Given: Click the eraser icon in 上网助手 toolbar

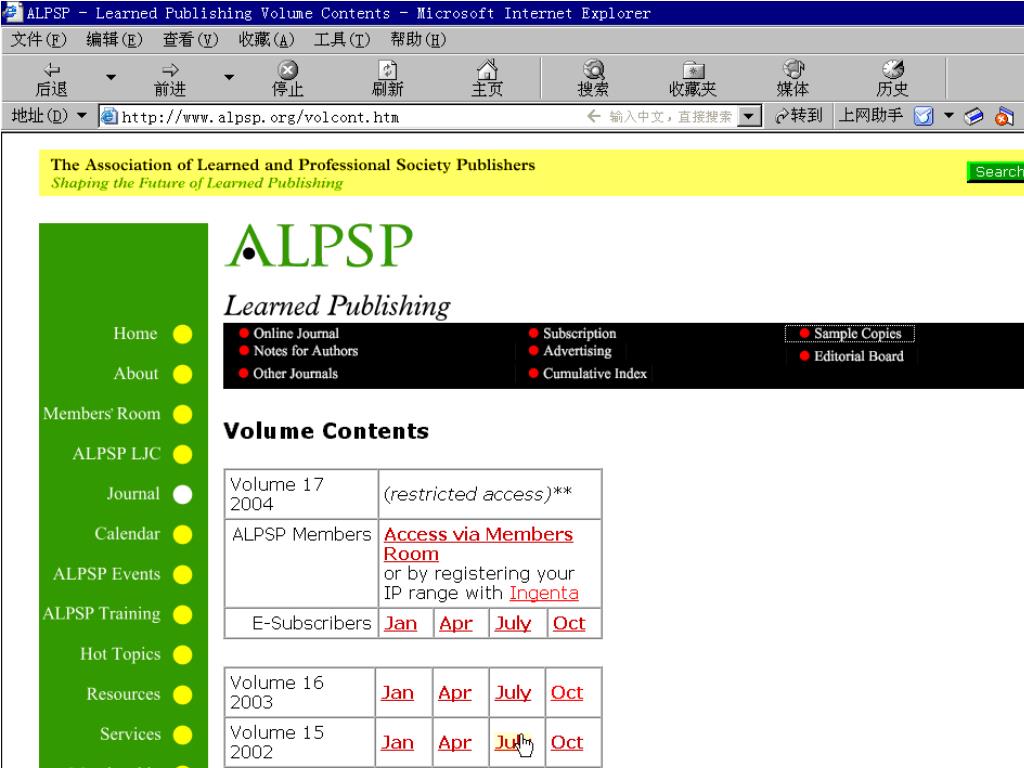Looking at the screenshot, I should click(x=974, y=116).
